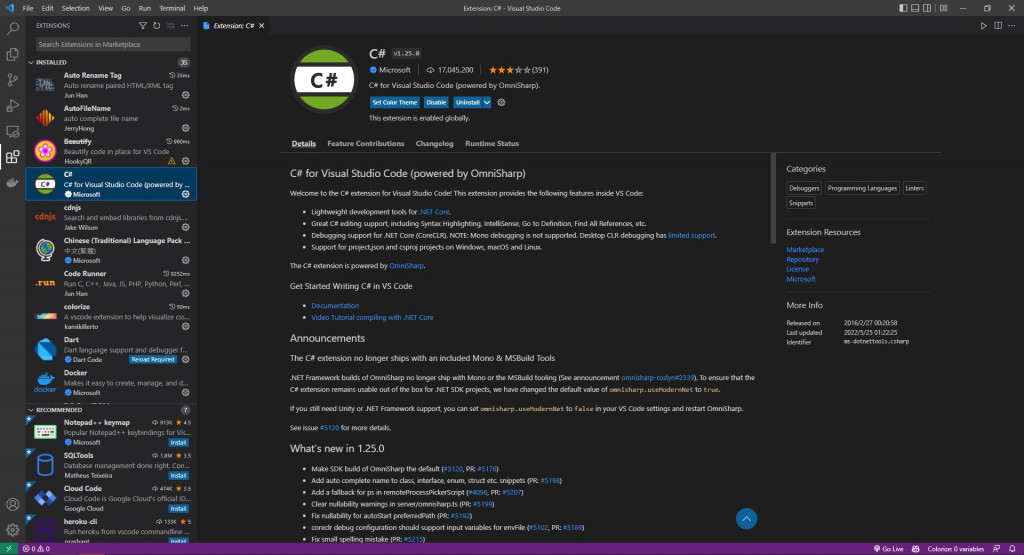Click Go Live in the status bar
Screen dimensions: 1024x555
[888, 549]
